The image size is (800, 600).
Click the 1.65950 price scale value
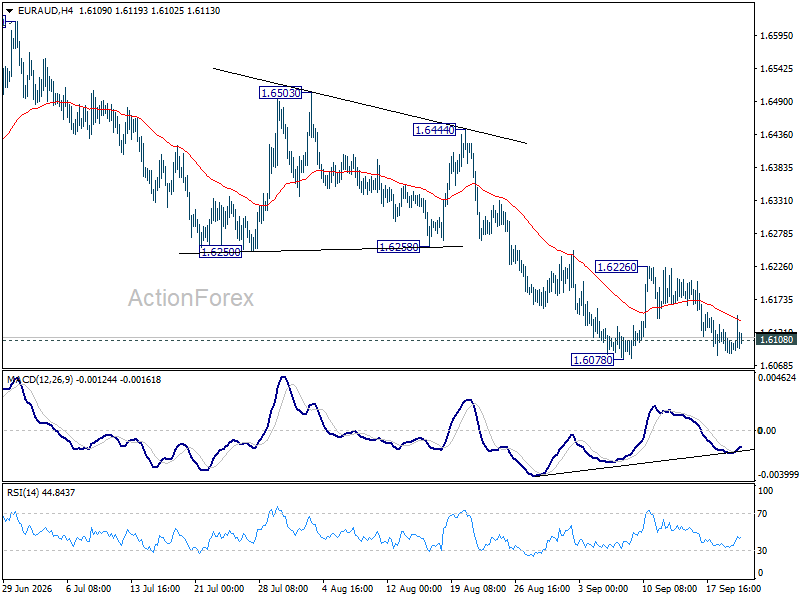777,36
